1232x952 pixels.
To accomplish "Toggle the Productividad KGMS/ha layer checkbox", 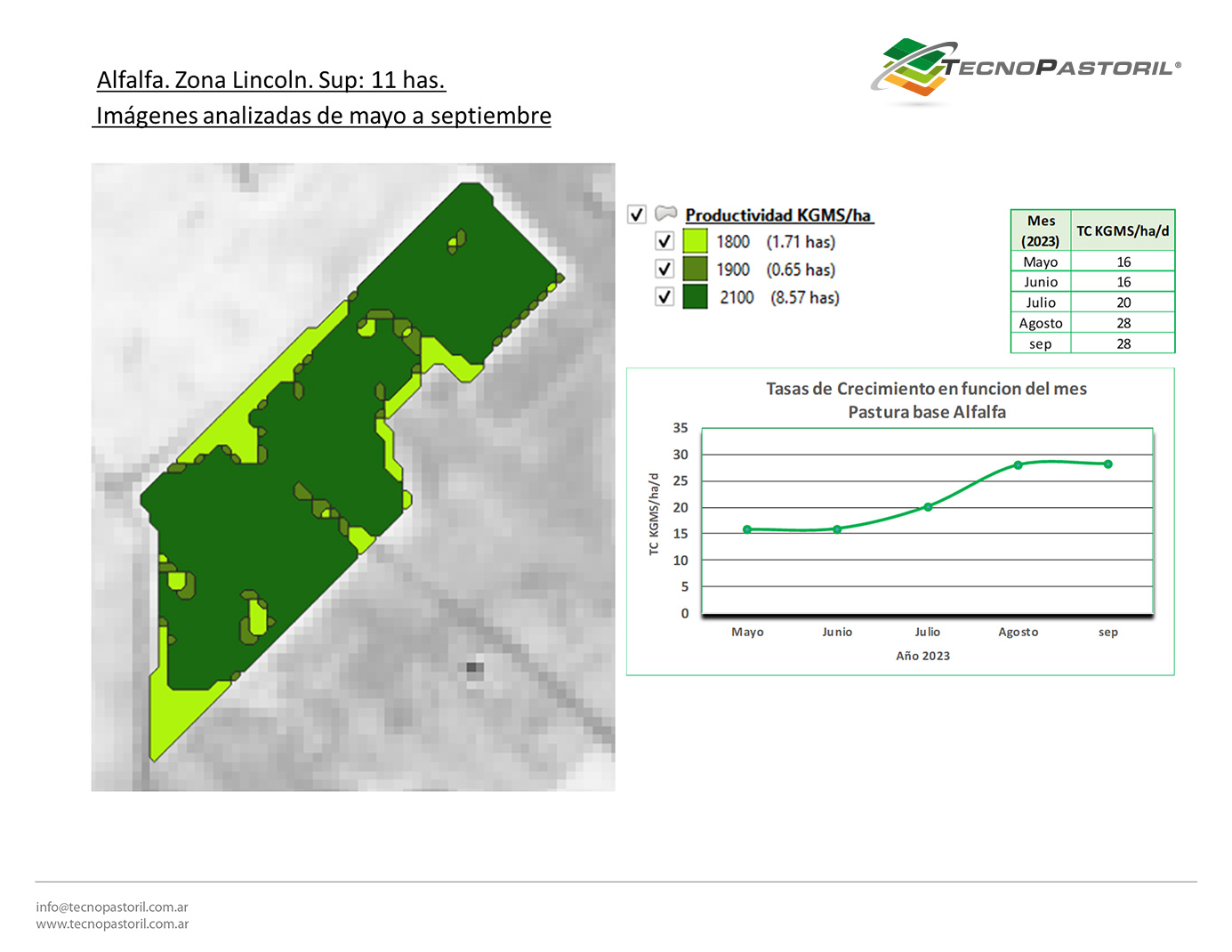I will pyautogui.click(x=637, y=214).
